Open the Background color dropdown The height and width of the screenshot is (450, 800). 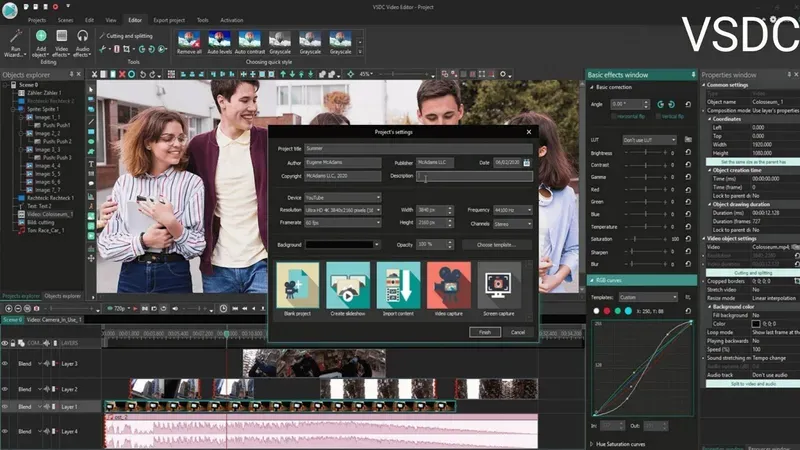pos(342,244)
